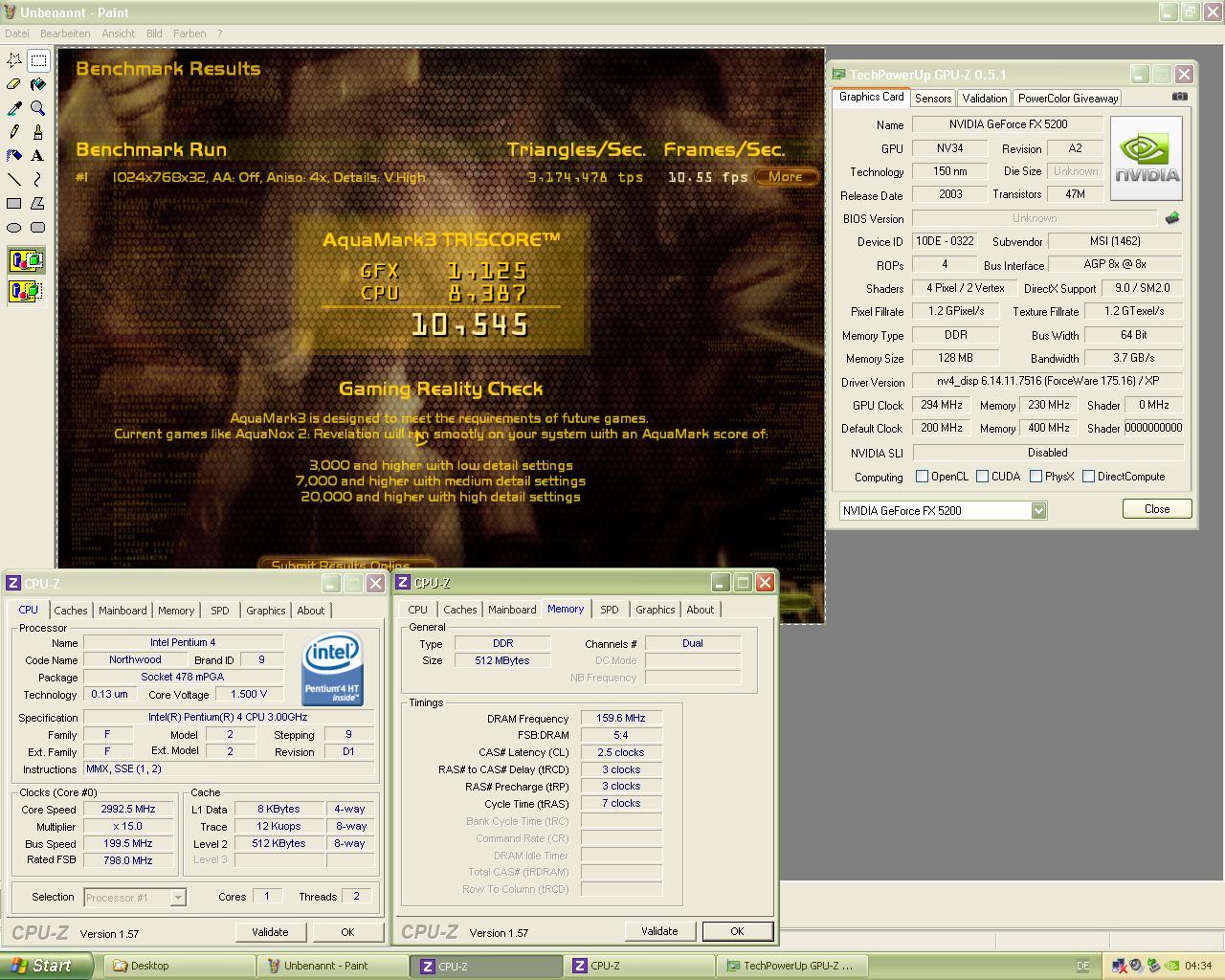Select the Rectangle shape tool
The height and width of the screenshot is (980, 1225).
(x=14, y=203)
